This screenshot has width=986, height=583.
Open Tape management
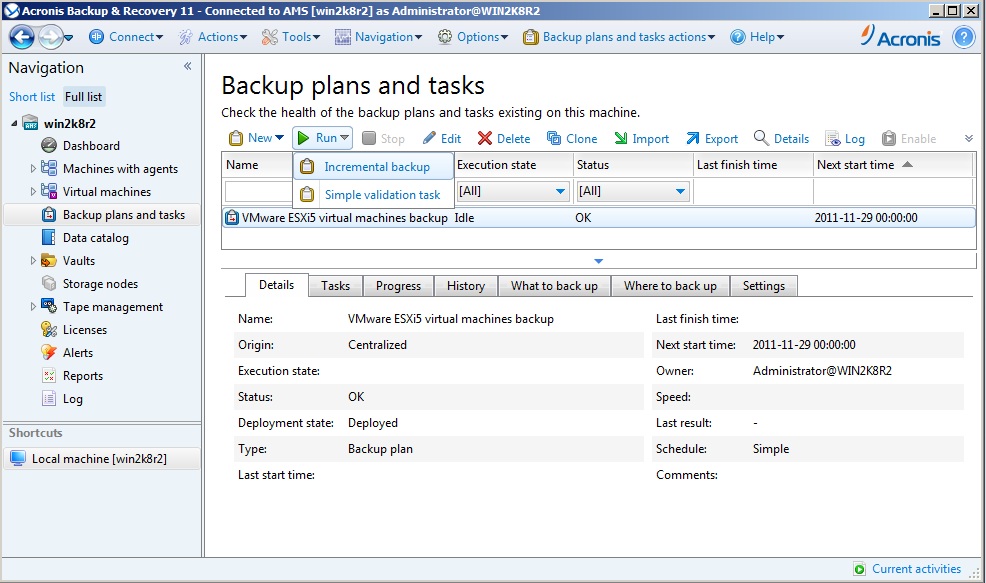(112, 307)
